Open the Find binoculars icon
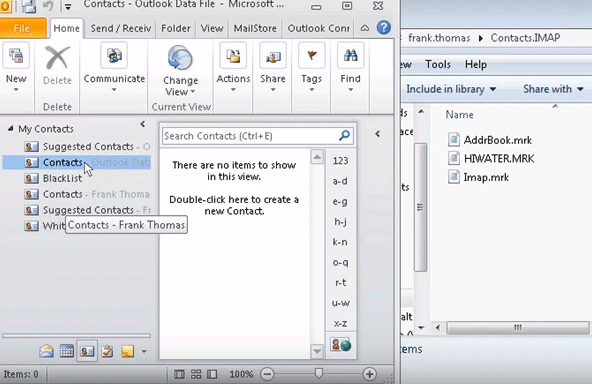Screen dimensions: 592x384 350,56
